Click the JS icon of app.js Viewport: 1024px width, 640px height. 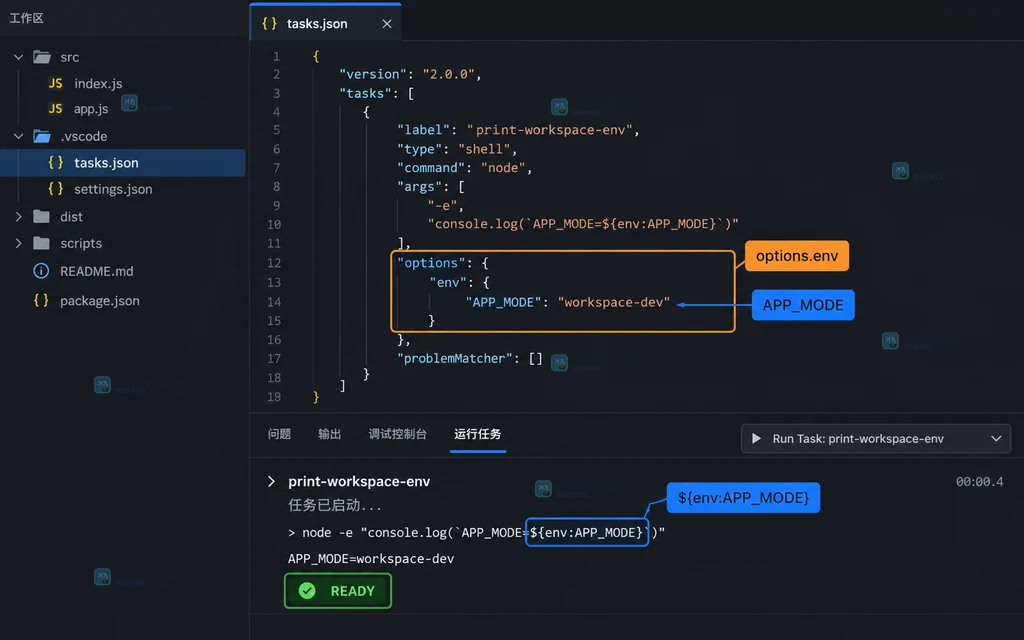tap(56, 108)
